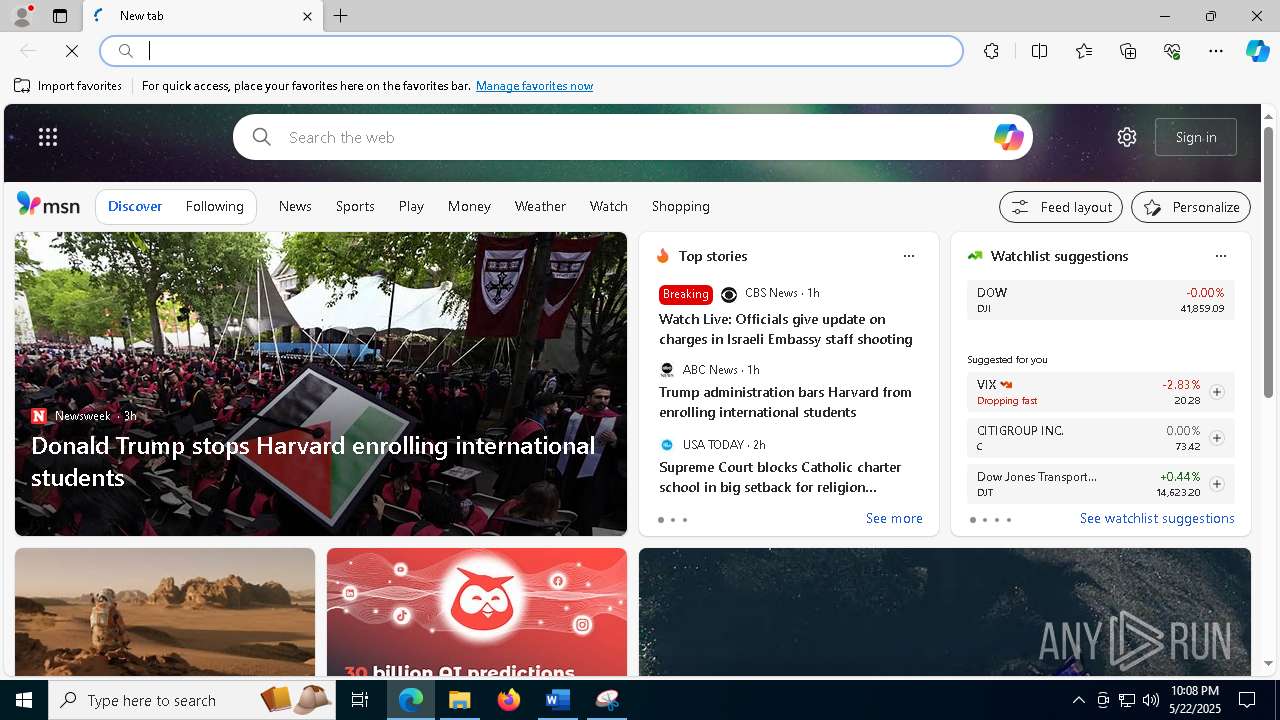This screenshot has height=720, width=1280.
Task: Open the Play section
Action: 411,206
